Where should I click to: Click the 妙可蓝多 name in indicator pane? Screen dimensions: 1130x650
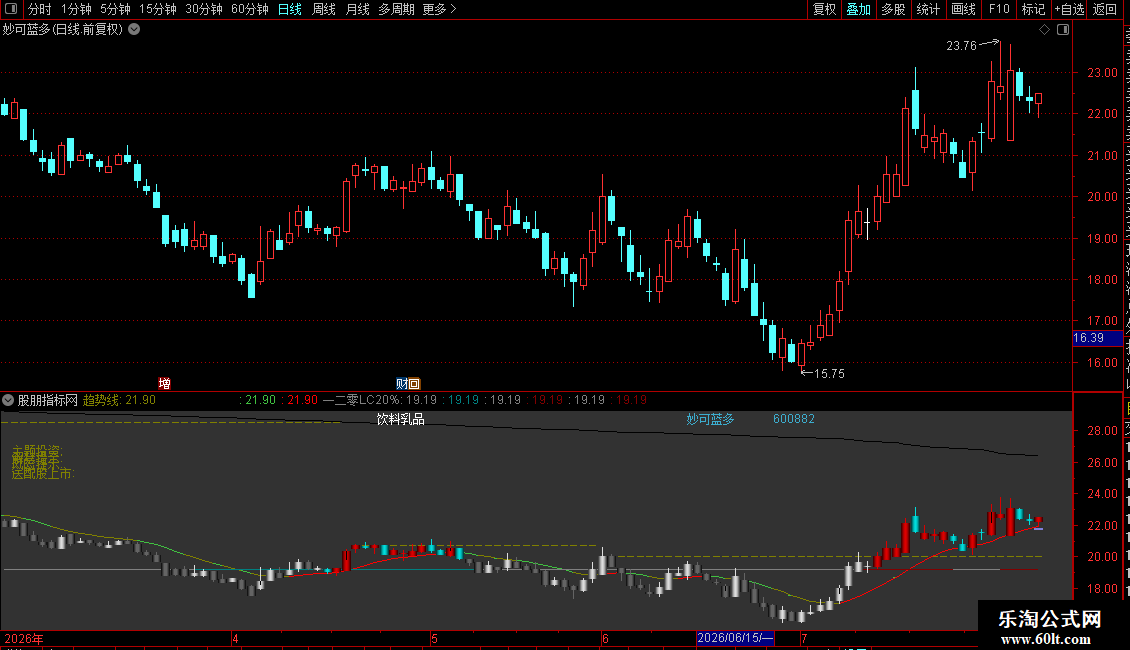[x=710, y=419]
